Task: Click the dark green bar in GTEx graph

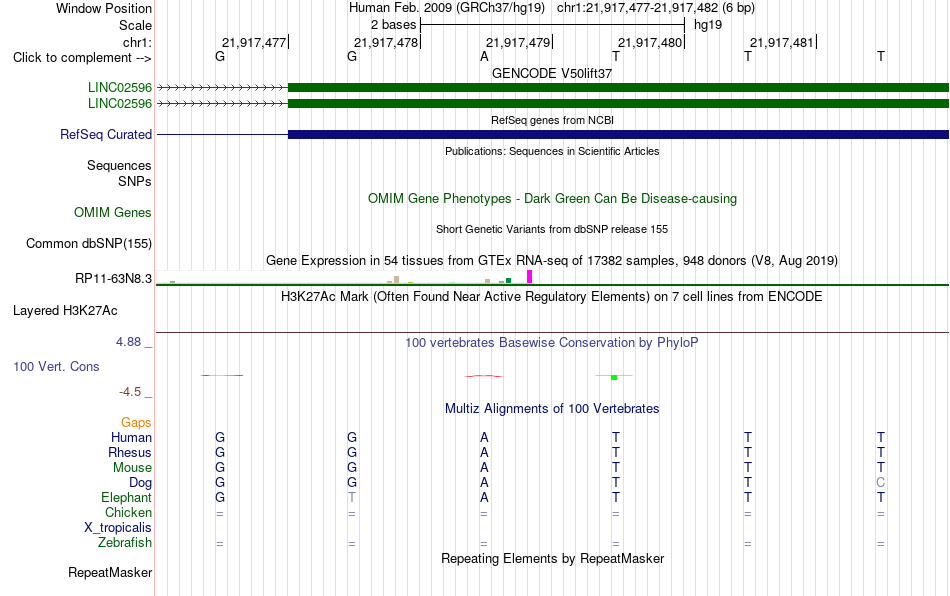Action: click(x=508, y=280)
